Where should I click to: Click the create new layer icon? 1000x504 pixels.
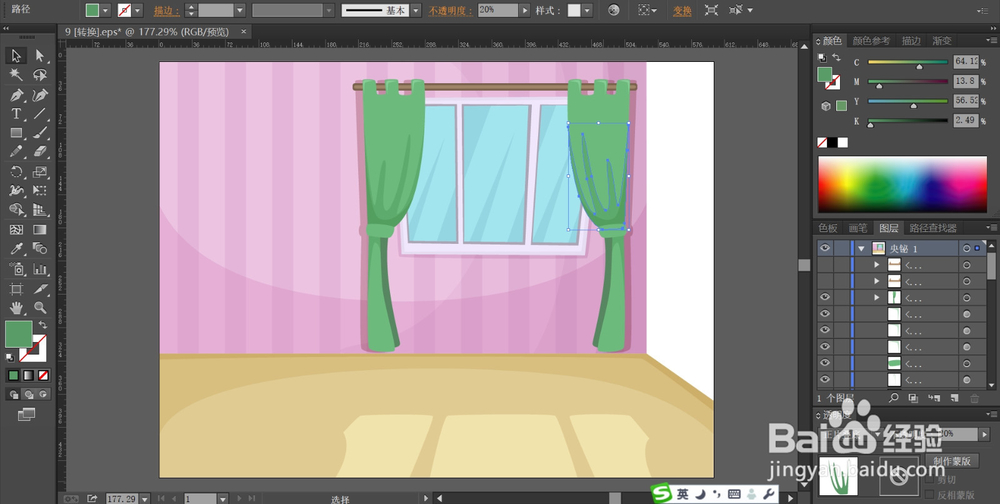coord(954,398)
